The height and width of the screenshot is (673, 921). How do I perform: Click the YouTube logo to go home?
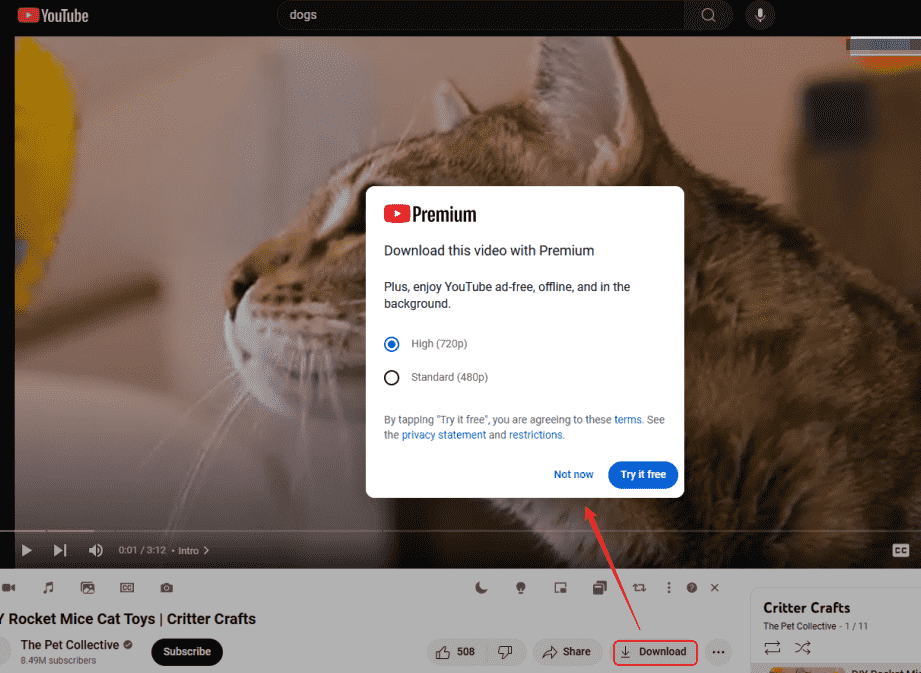[53, 15]
